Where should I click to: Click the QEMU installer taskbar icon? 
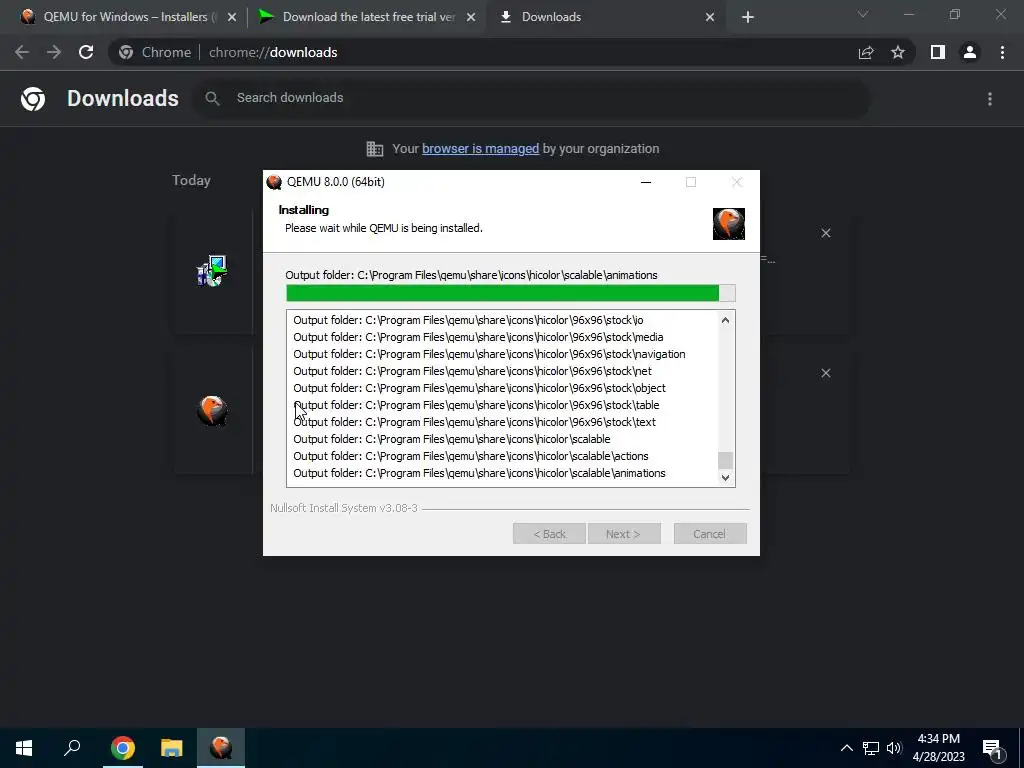[221, 748]
